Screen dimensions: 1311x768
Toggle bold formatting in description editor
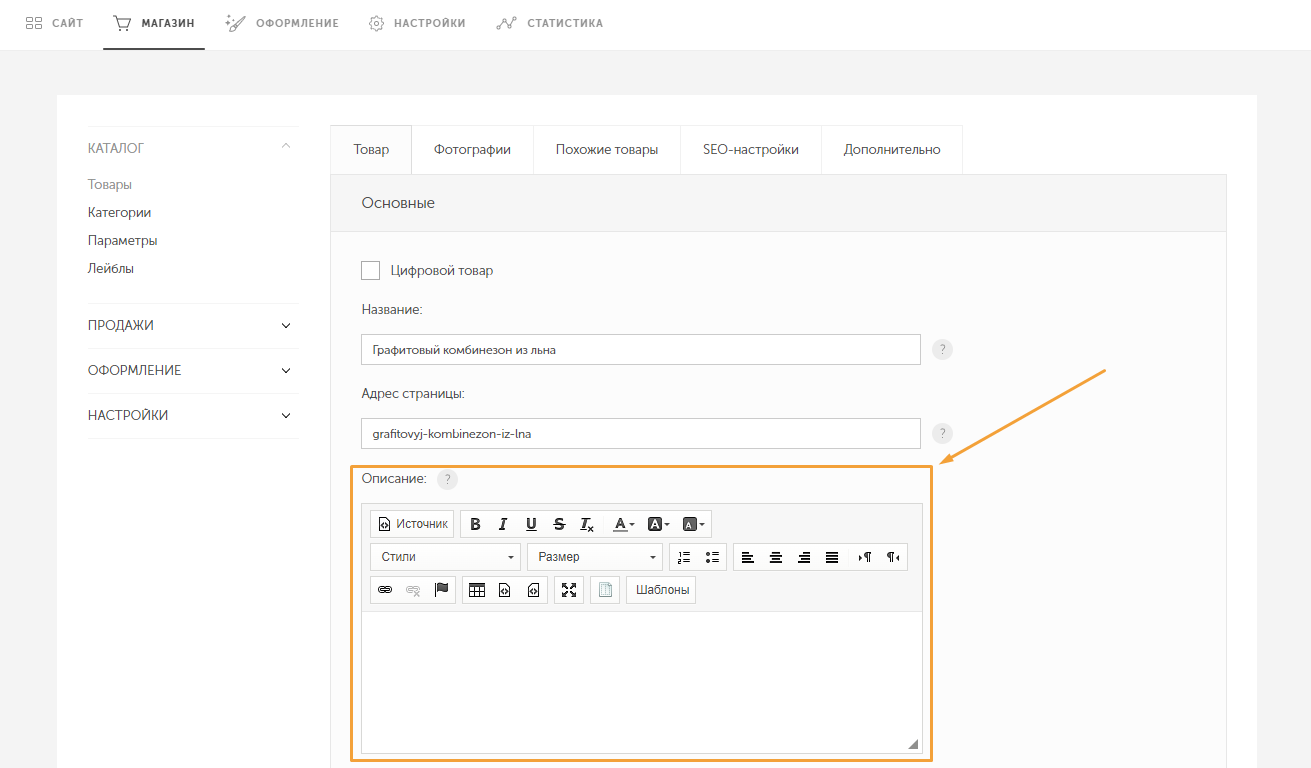(475, 524)
